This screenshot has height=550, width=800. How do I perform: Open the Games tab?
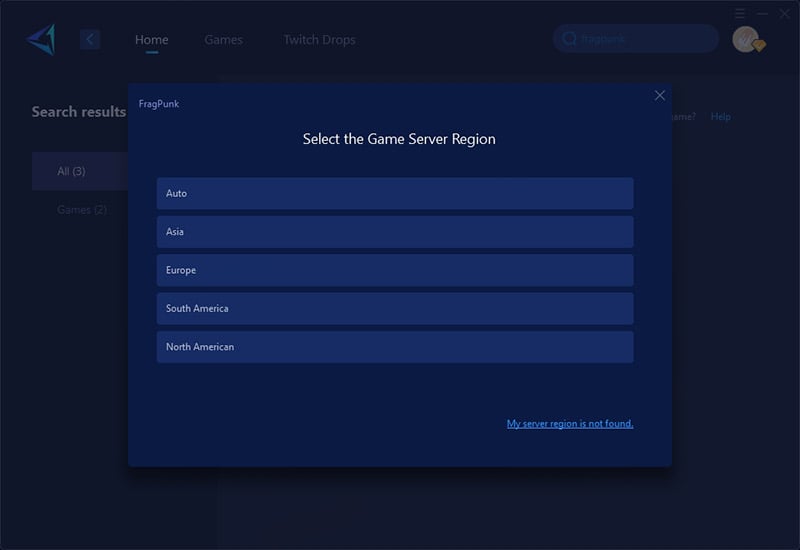[223, 39]
